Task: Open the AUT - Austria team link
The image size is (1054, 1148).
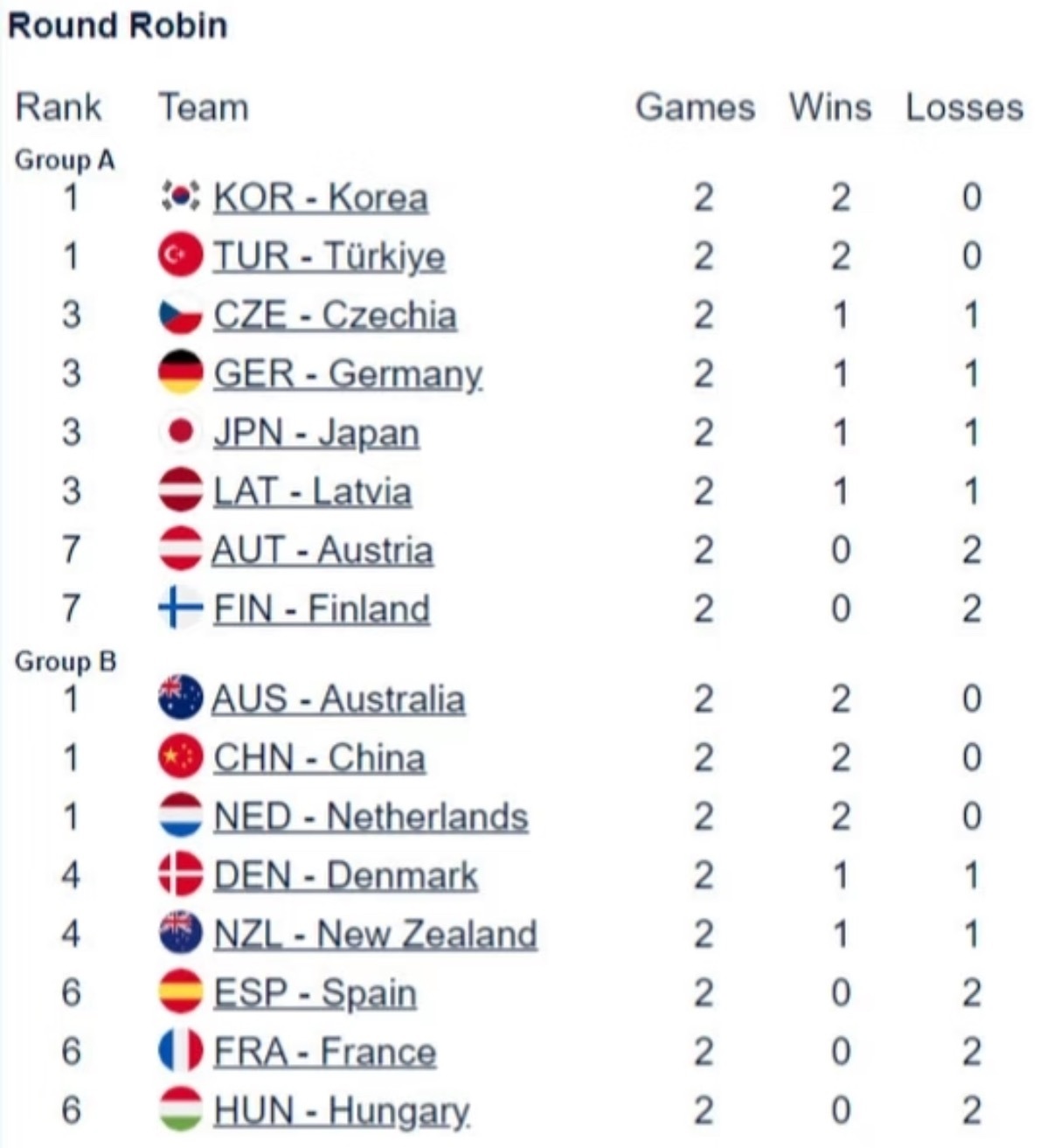Action: point(322,551)
